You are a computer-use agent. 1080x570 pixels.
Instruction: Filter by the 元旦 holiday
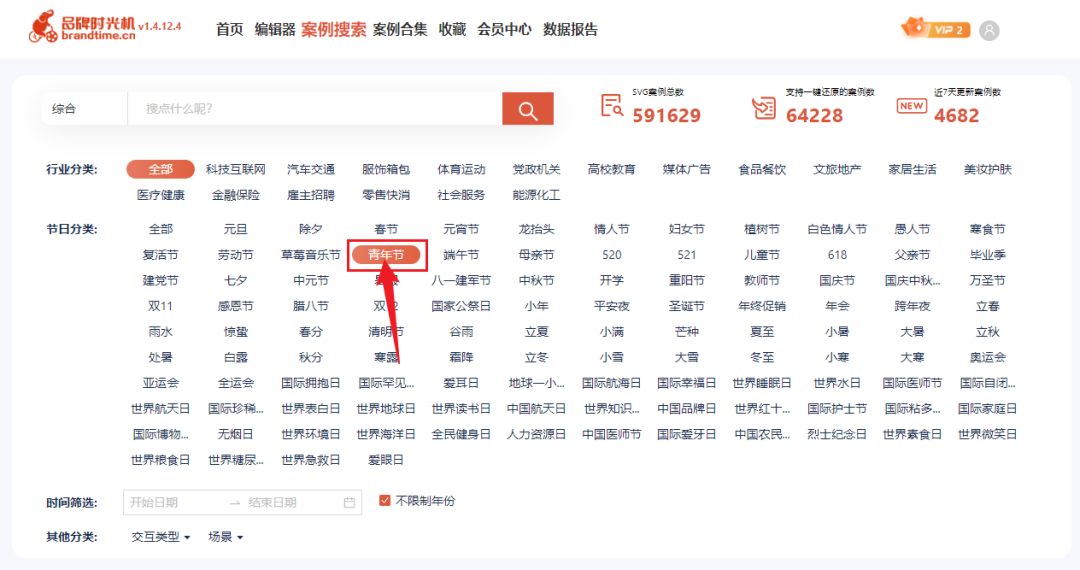tap(236, 229)
